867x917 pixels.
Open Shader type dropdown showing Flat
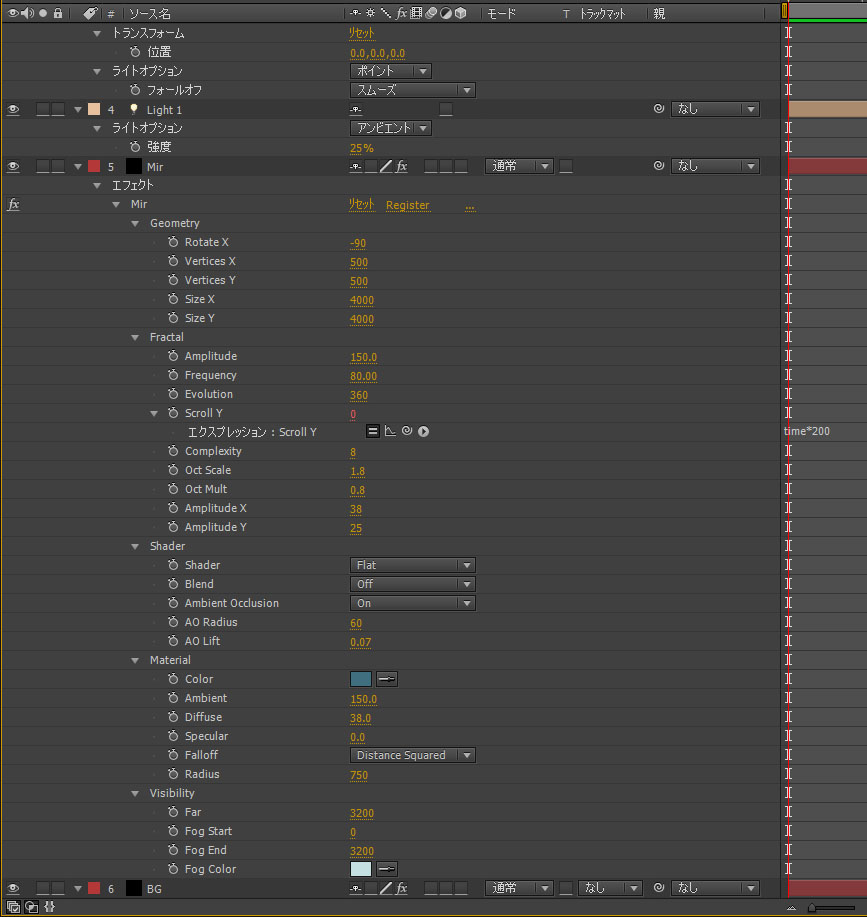(413, 565)
